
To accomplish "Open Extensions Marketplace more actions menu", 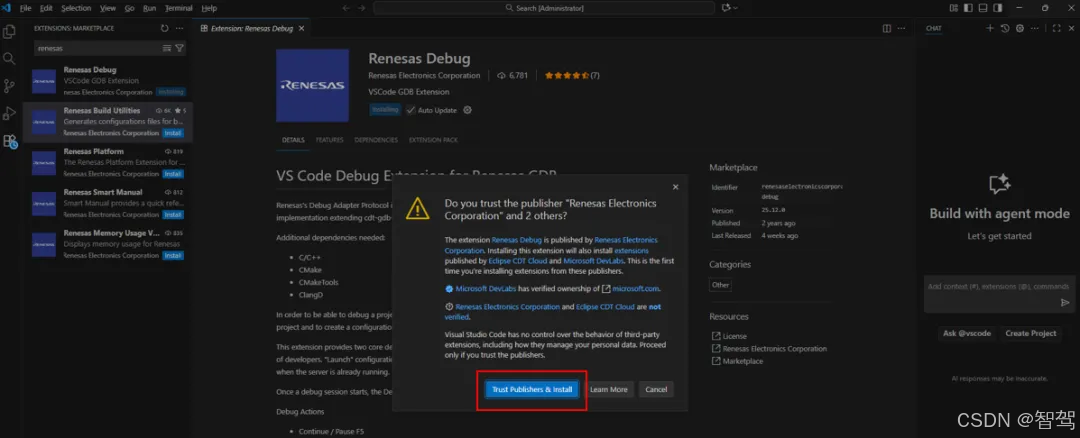I will pos(180,28).
